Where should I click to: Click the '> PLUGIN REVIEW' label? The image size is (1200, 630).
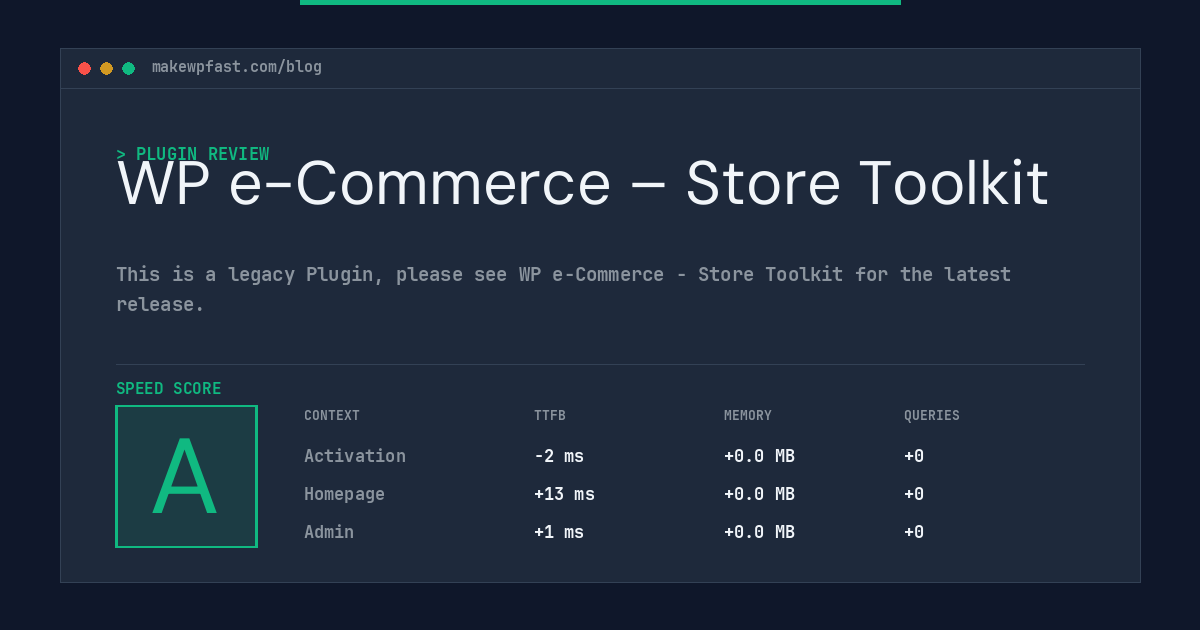(x=193, y=154)
